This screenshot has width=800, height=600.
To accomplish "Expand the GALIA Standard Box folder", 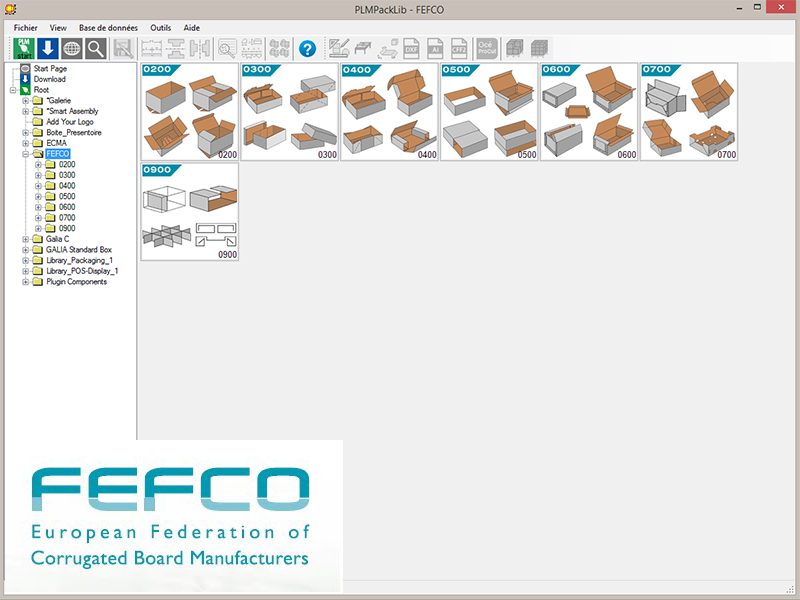I will point(26,249).
